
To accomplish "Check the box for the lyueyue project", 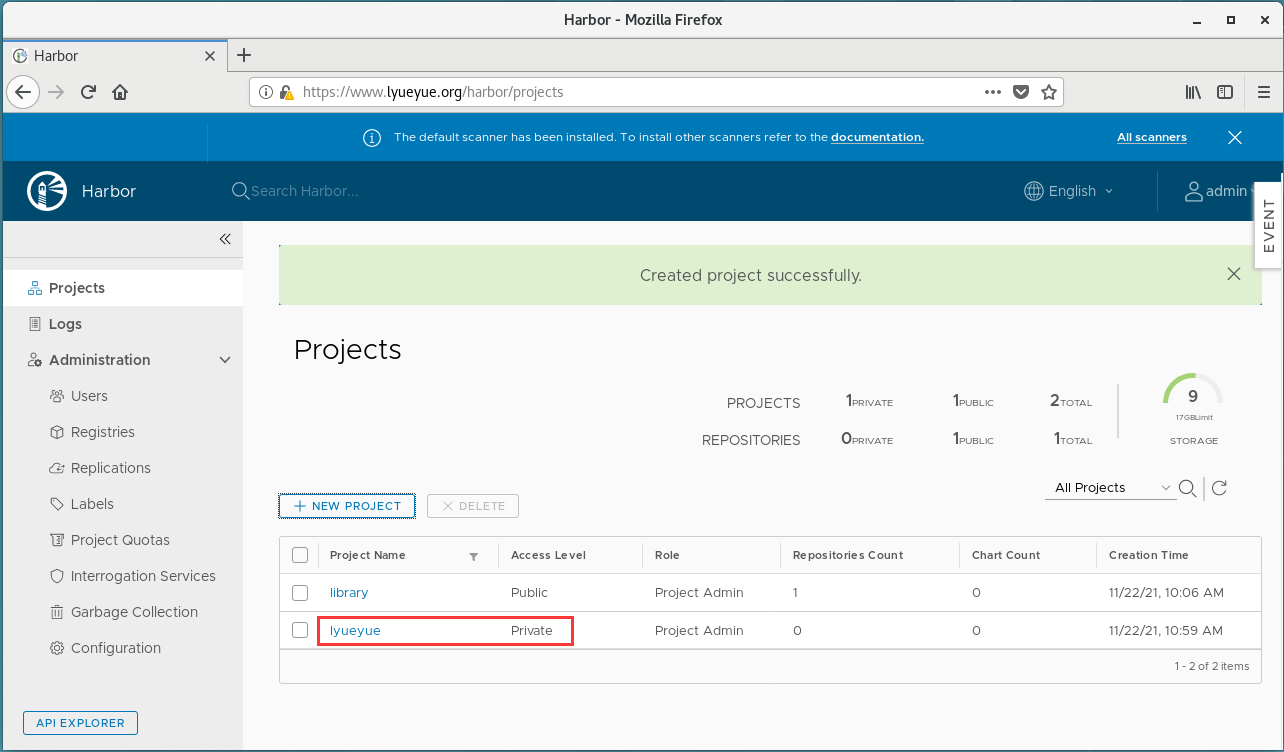I will click(300, 630).
